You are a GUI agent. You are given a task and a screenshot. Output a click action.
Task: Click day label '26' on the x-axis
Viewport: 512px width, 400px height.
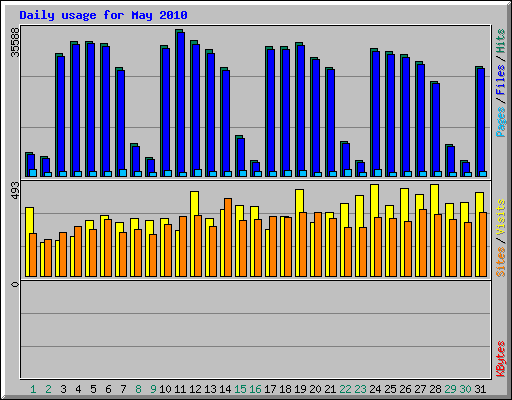[x=405, y=389]
